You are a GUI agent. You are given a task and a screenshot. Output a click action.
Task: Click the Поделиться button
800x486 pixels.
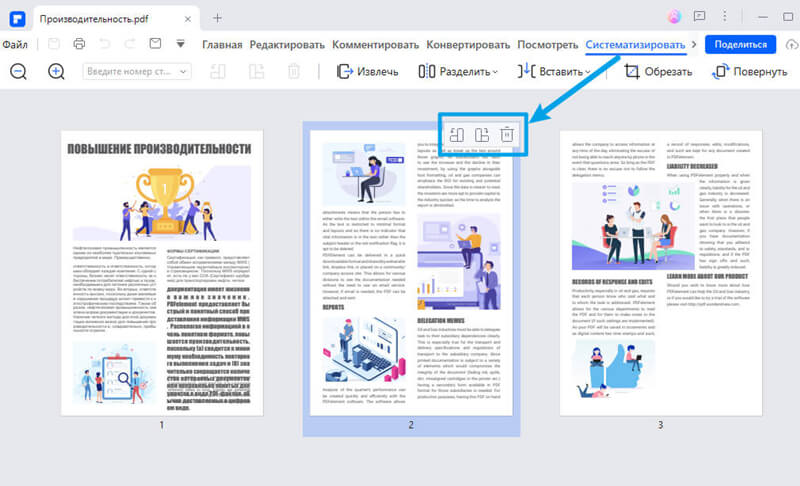pos(740,44)
